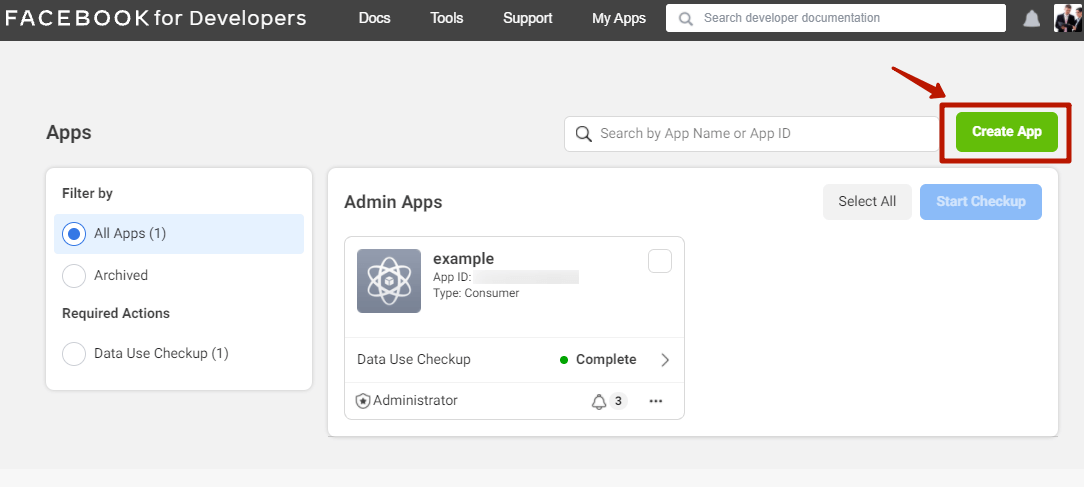Click the Data Use Checkup row label

413,360
